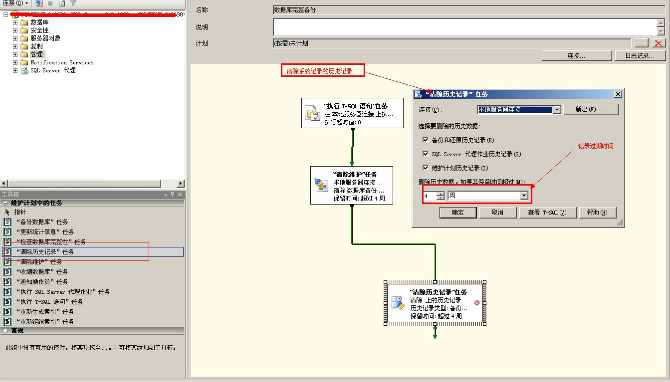The width and height of the screenshot is (670, 382).
Task: Collapse the 维护计划中的任务 toolbox section
Action: point(5,203)
